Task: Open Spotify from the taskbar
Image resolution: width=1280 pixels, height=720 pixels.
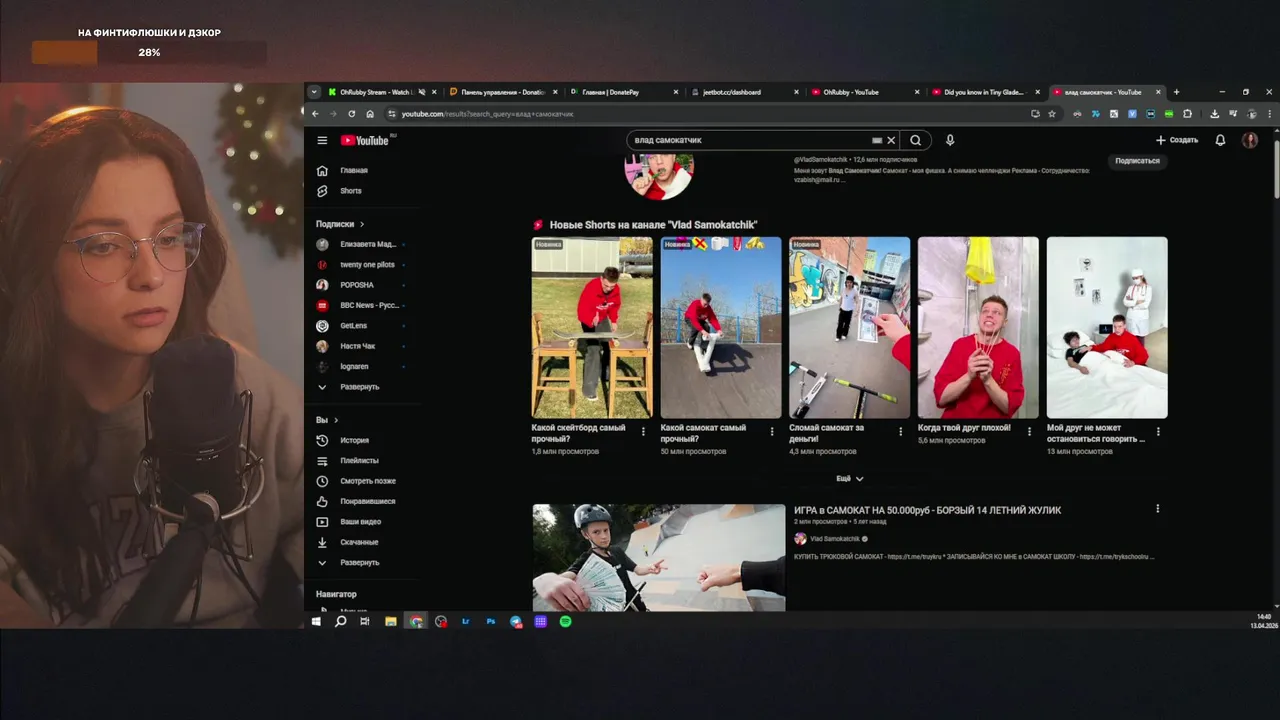Action: click(565, 621)
